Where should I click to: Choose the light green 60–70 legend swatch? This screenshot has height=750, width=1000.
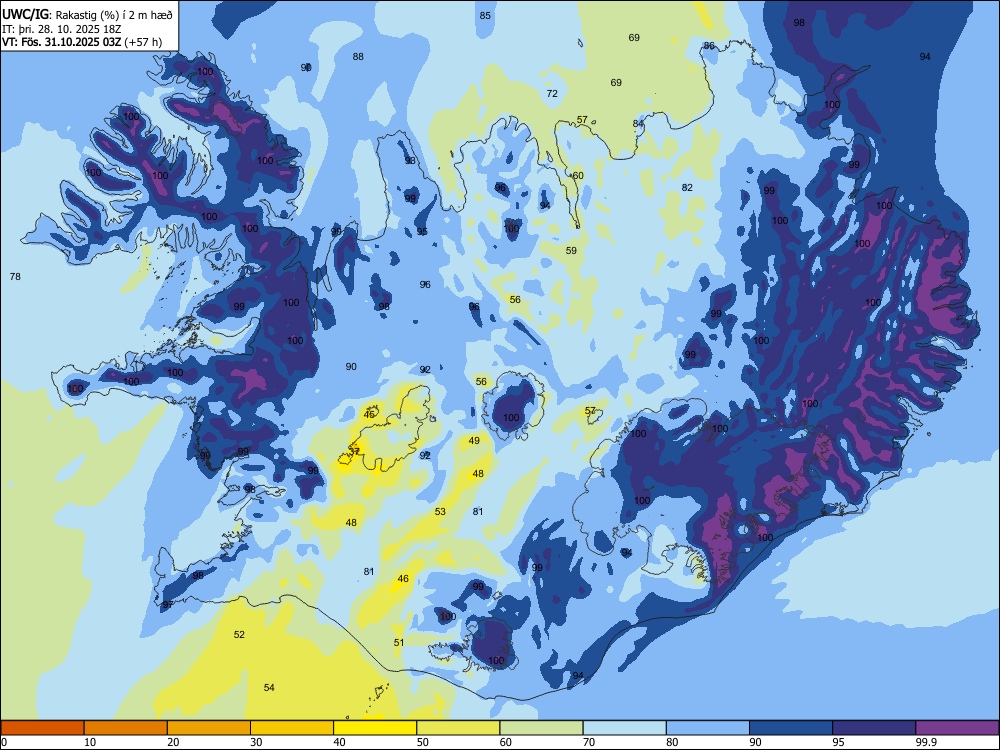541,728
